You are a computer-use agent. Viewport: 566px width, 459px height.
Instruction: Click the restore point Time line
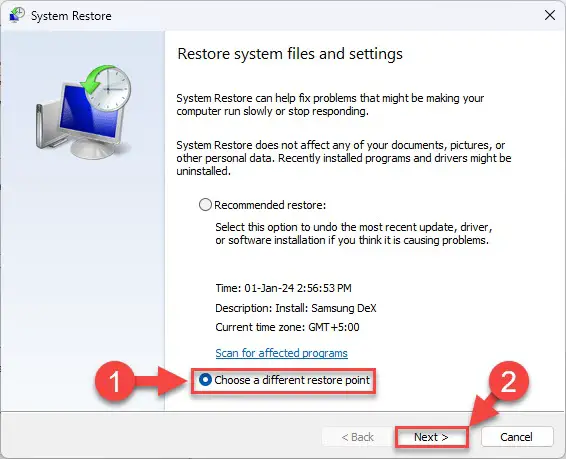[283, 288]
